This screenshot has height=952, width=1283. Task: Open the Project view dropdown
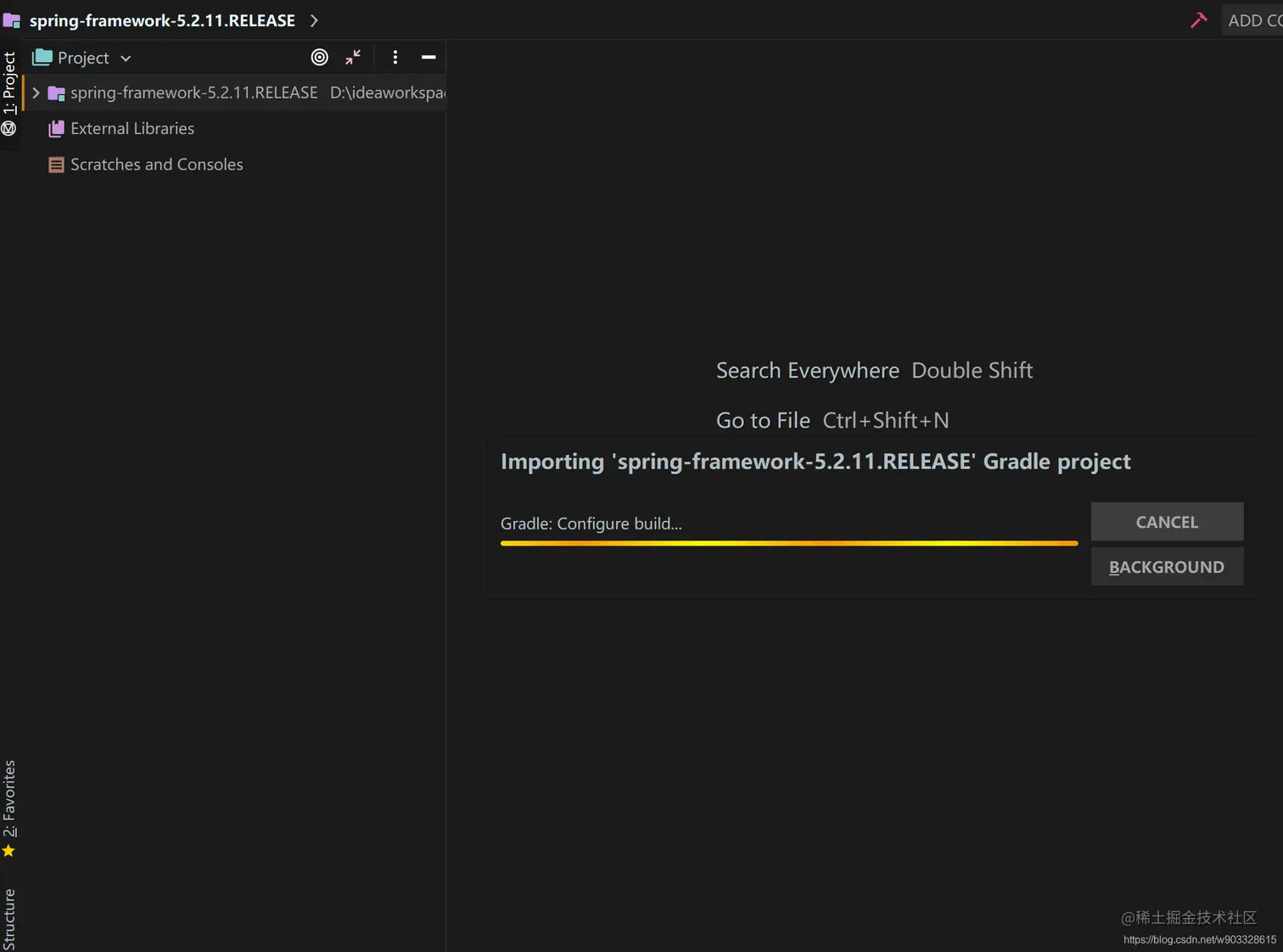coord(126,59)
